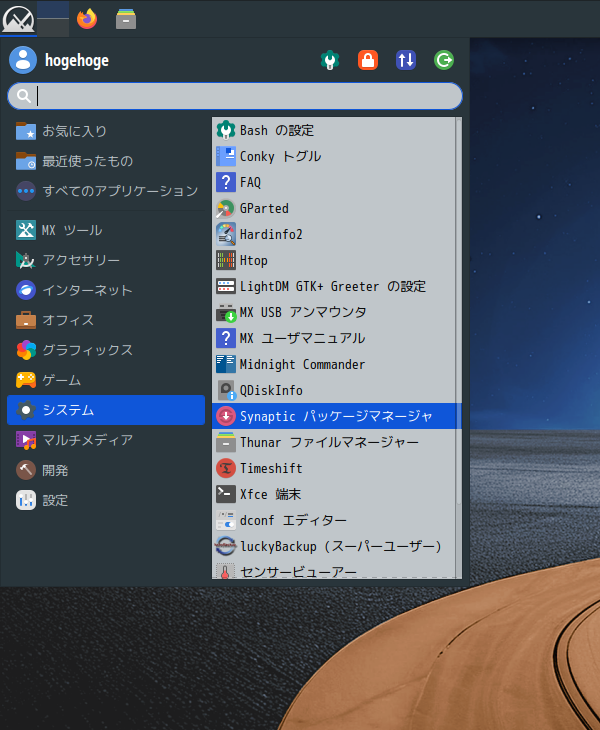Launch Midnight Commander
This screenshot has width=600, height=730.
[x=334, y=364]
